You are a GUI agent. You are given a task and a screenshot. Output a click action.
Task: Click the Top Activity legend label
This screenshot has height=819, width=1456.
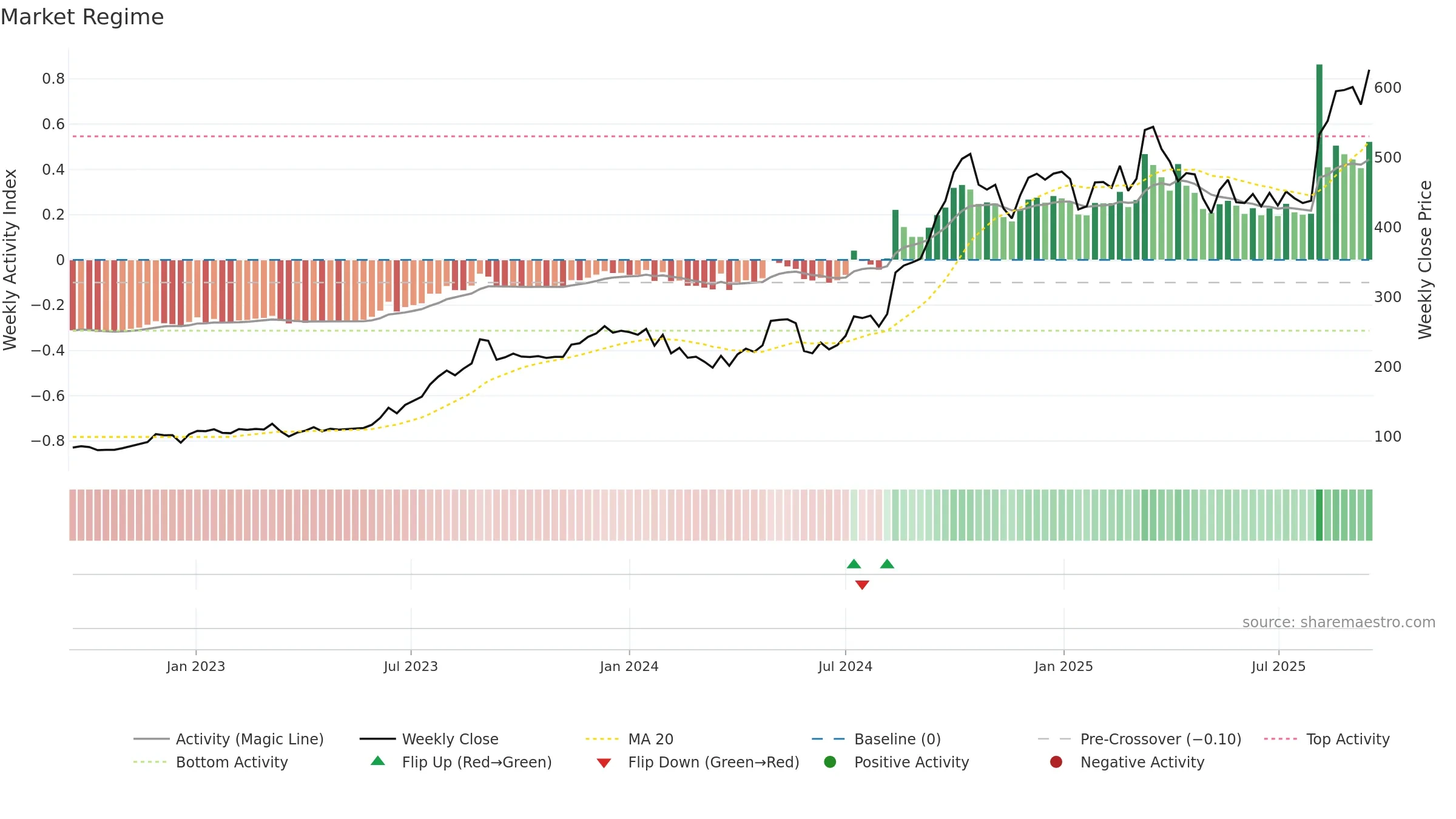[1347, 739]
